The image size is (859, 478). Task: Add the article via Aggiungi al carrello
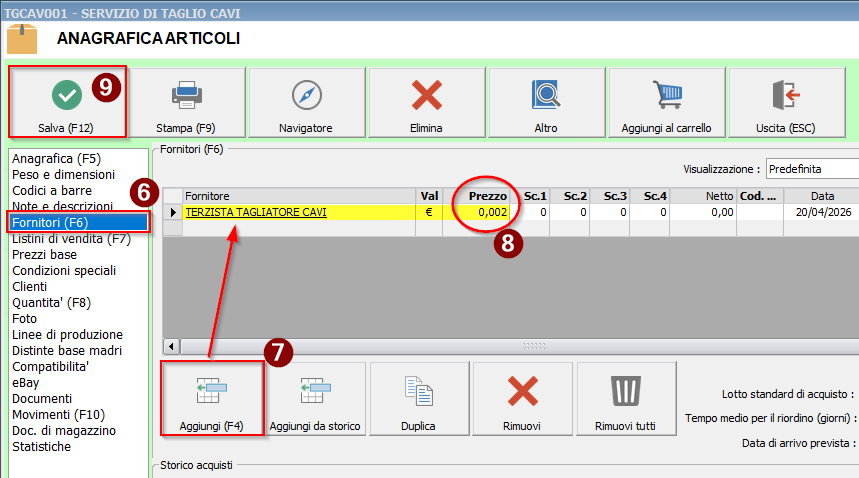tap(666, 102)
